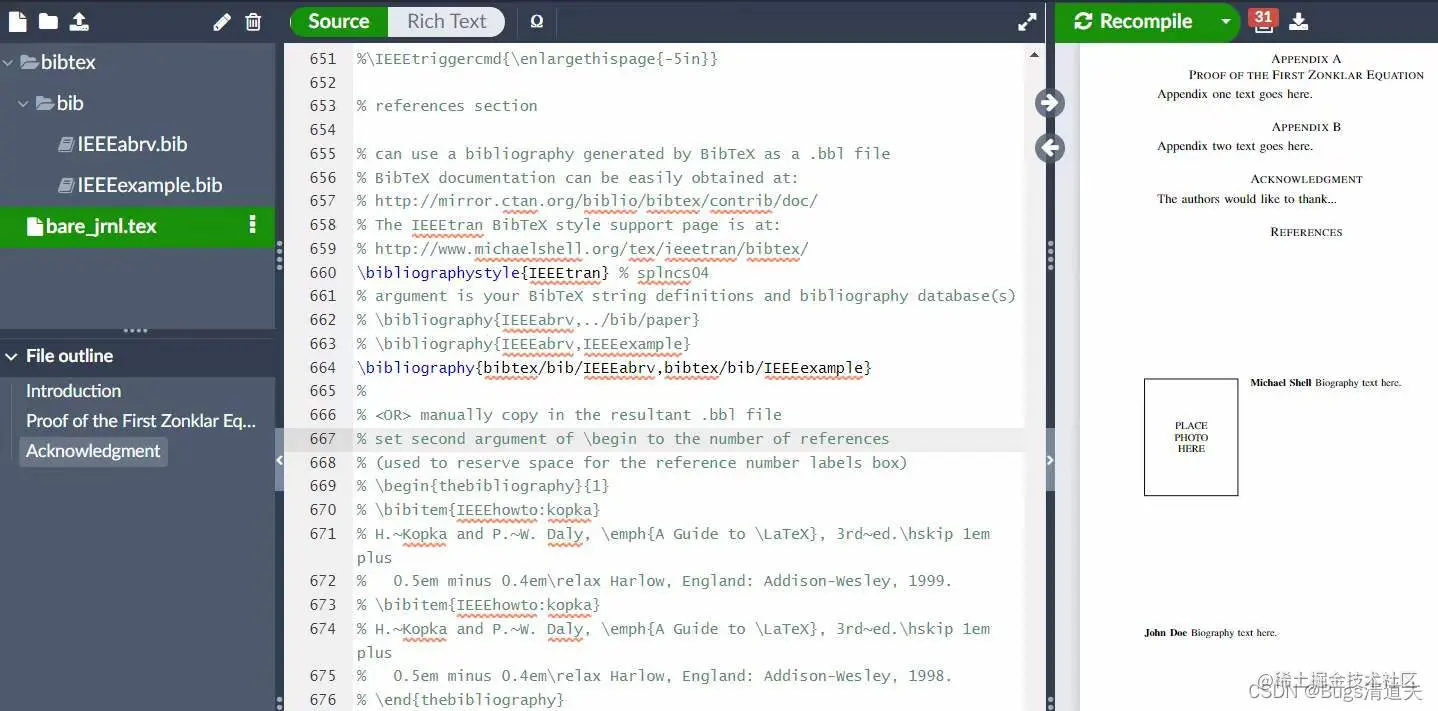This screenshot has width=1438, height=711.
Task: Upload a file with the upload icon
Action: 79,21
